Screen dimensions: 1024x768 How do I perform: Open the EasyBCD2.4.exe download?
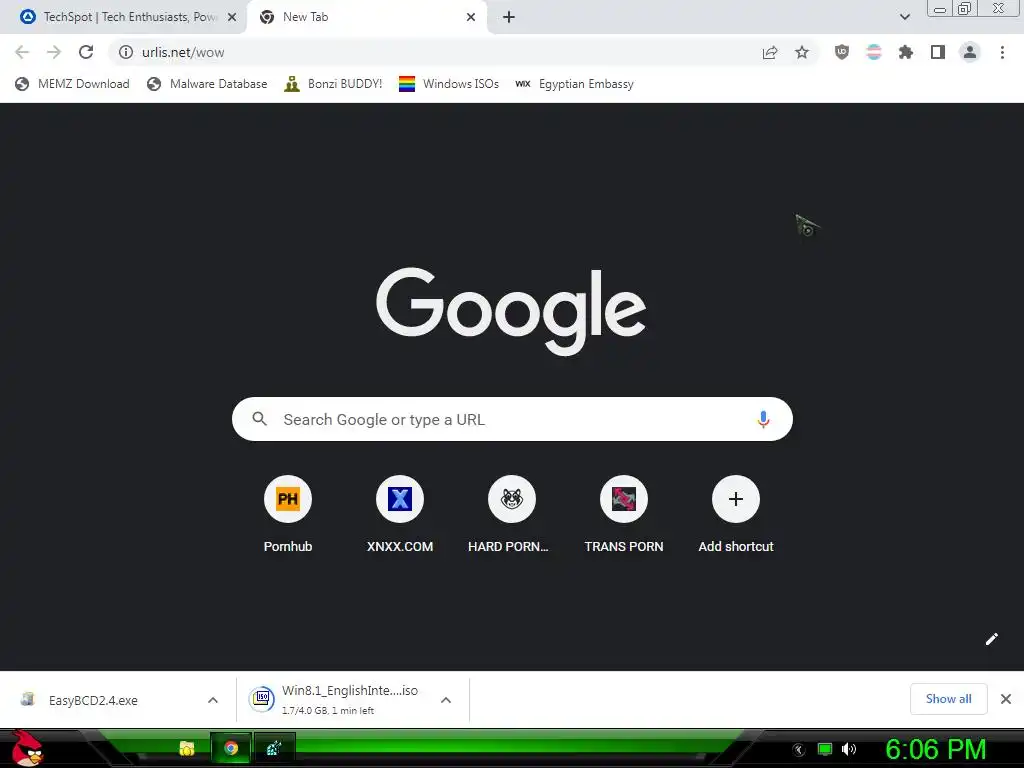[93, 700]
